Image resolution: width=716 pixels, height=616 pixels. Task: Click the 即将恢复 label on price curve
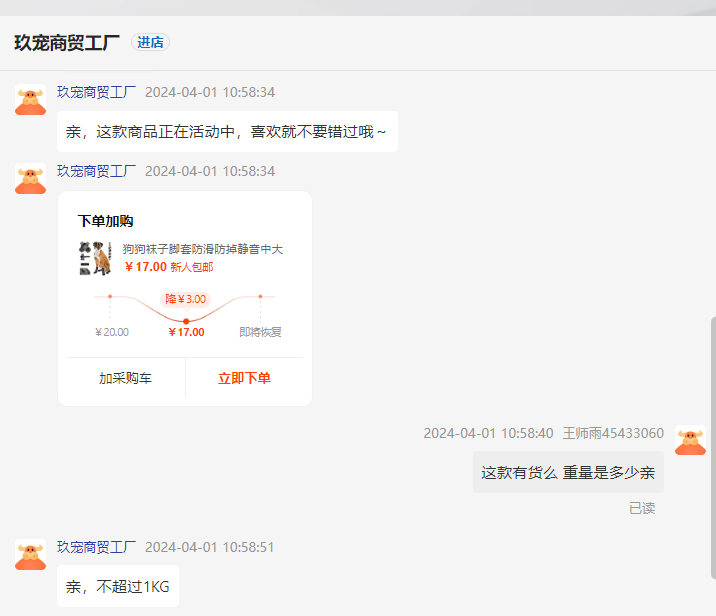(x=260, y=332)
